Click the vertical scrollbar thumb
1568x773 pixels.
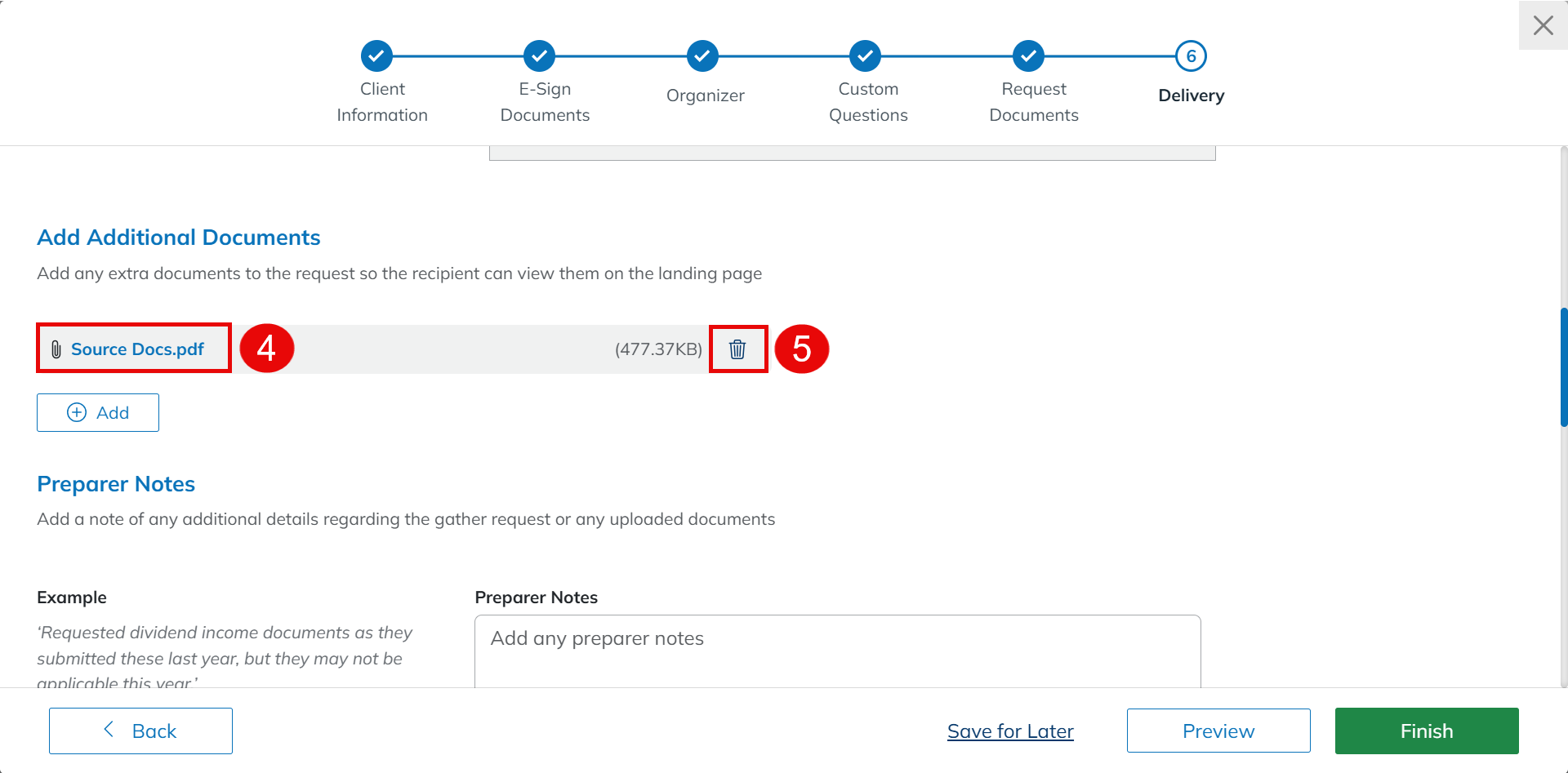1563,367
